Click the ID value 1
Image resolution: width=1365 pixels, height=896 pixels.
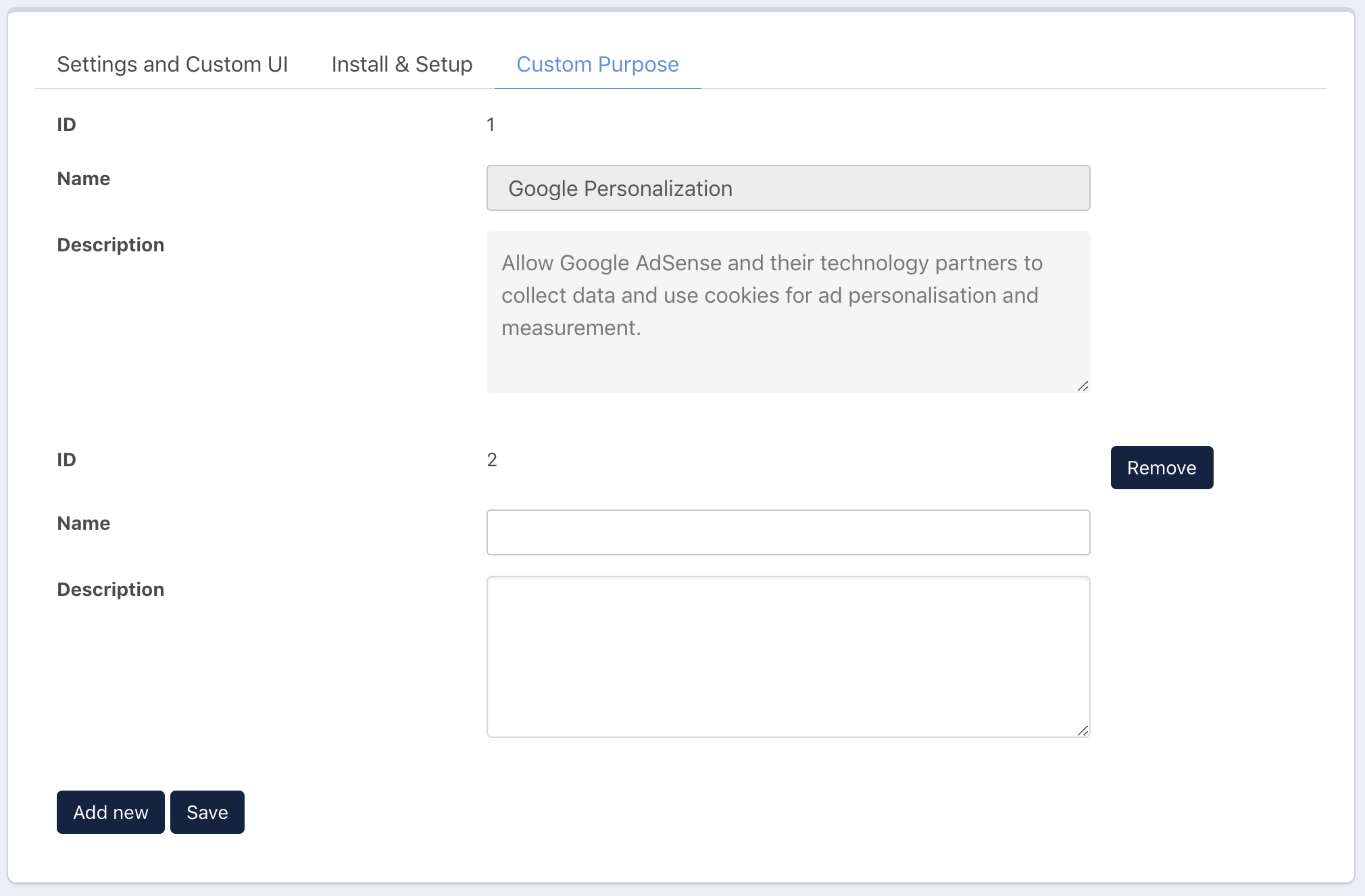coord(491,124)
